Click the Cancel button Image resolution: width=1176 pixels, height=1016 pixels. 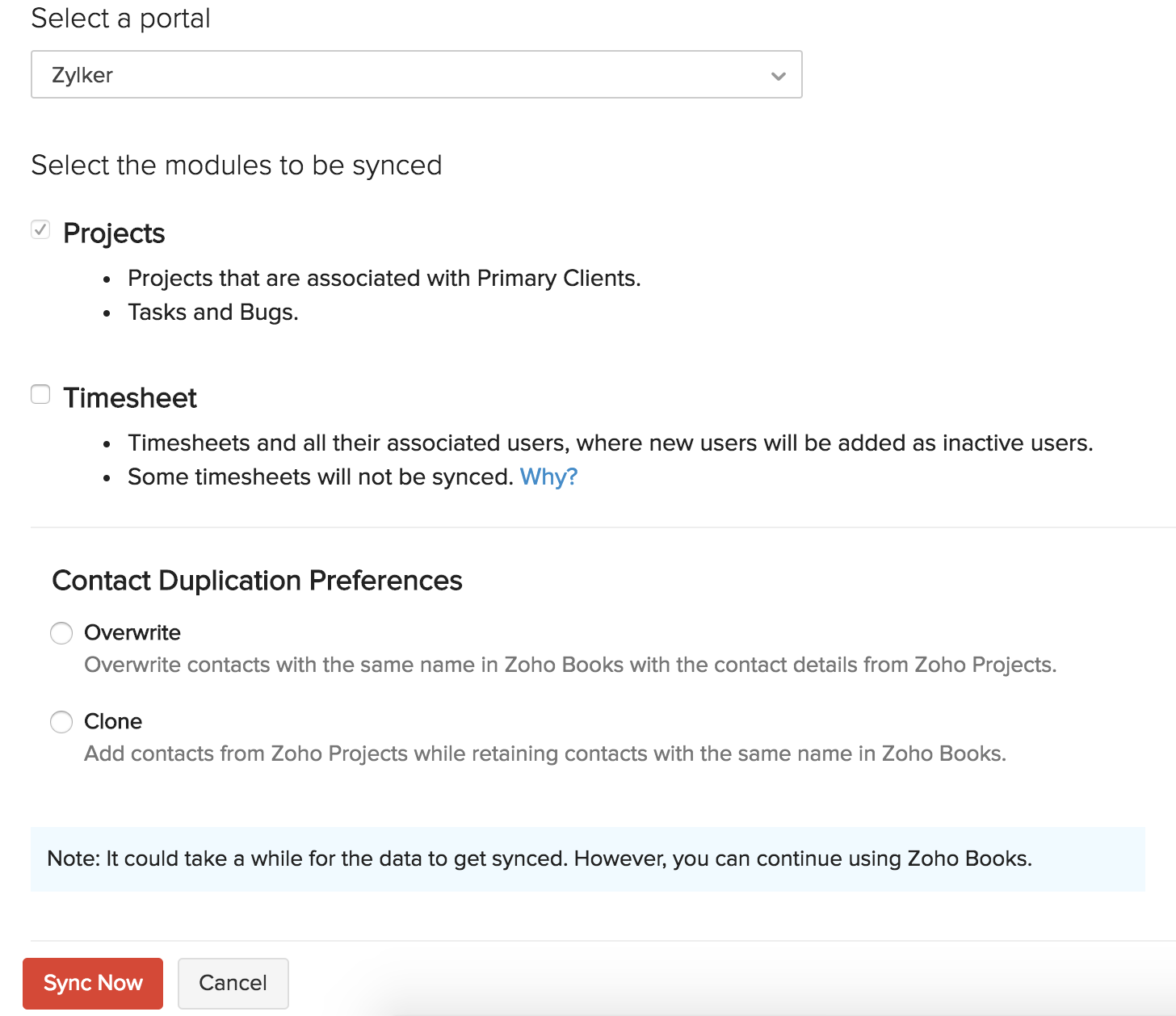click(x=233, y=983)
